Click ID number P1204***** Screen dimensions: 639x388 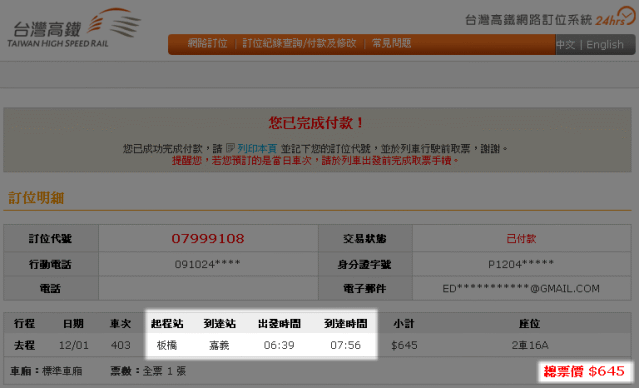pyautogui.click(x=521, y=264)
